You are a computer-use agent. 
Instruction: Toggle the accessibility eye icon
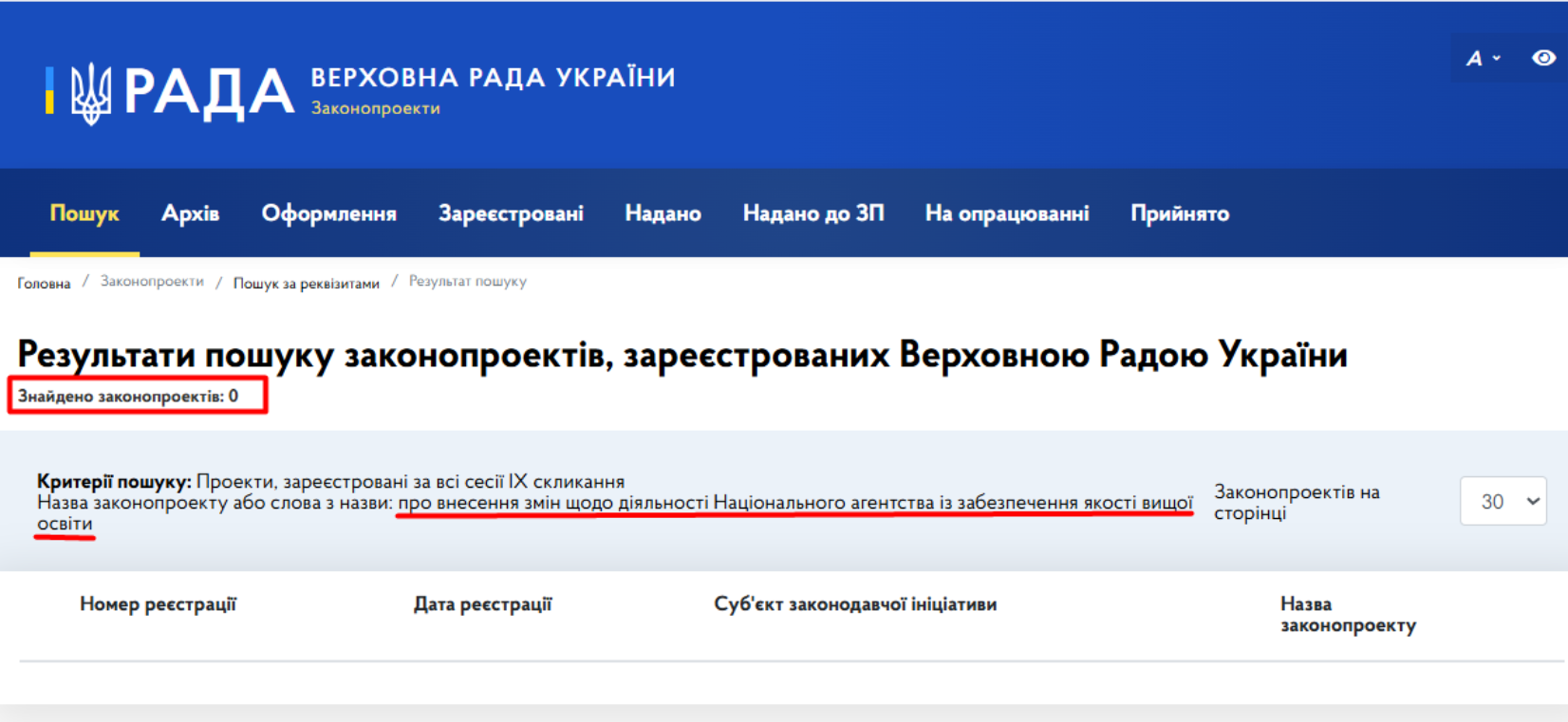[1544, 58]
